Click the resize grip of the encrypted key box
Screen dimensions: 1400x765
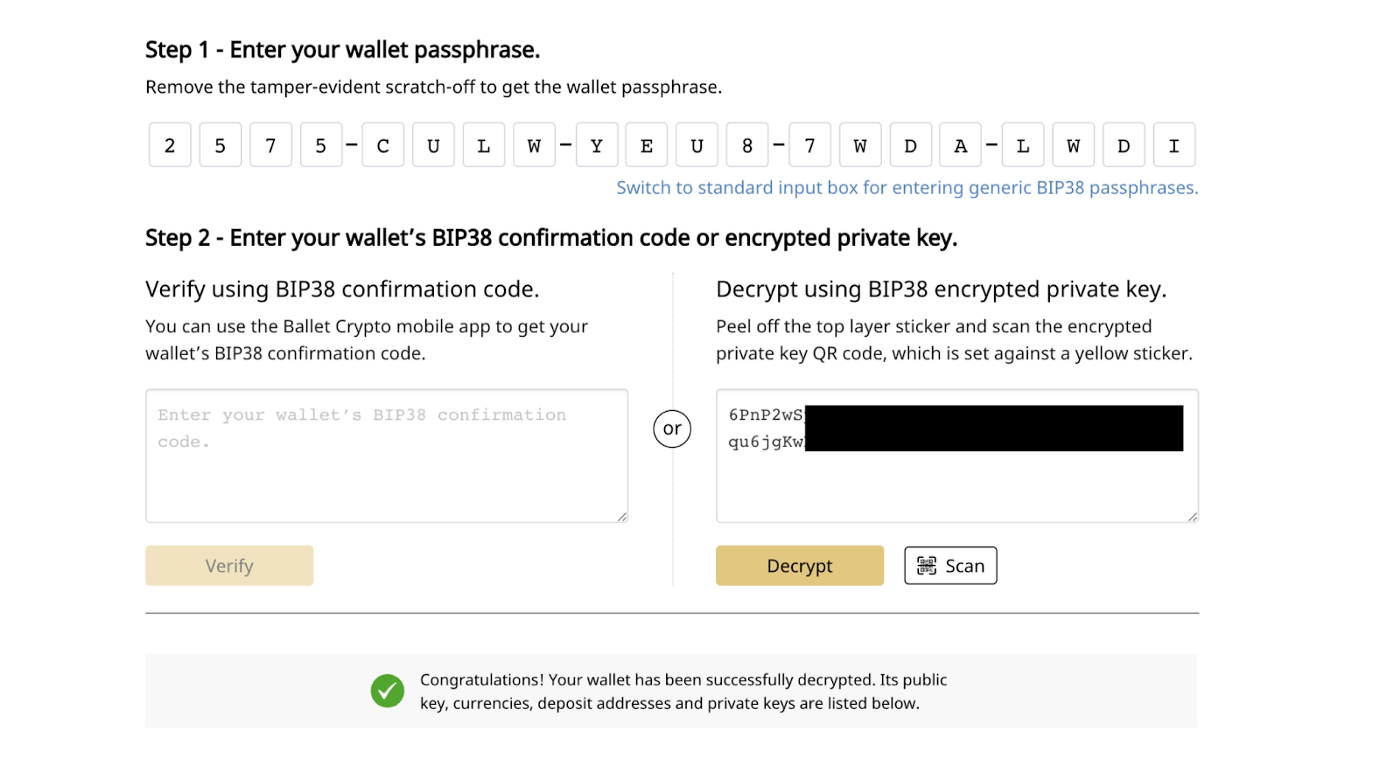coord(1192,516)
